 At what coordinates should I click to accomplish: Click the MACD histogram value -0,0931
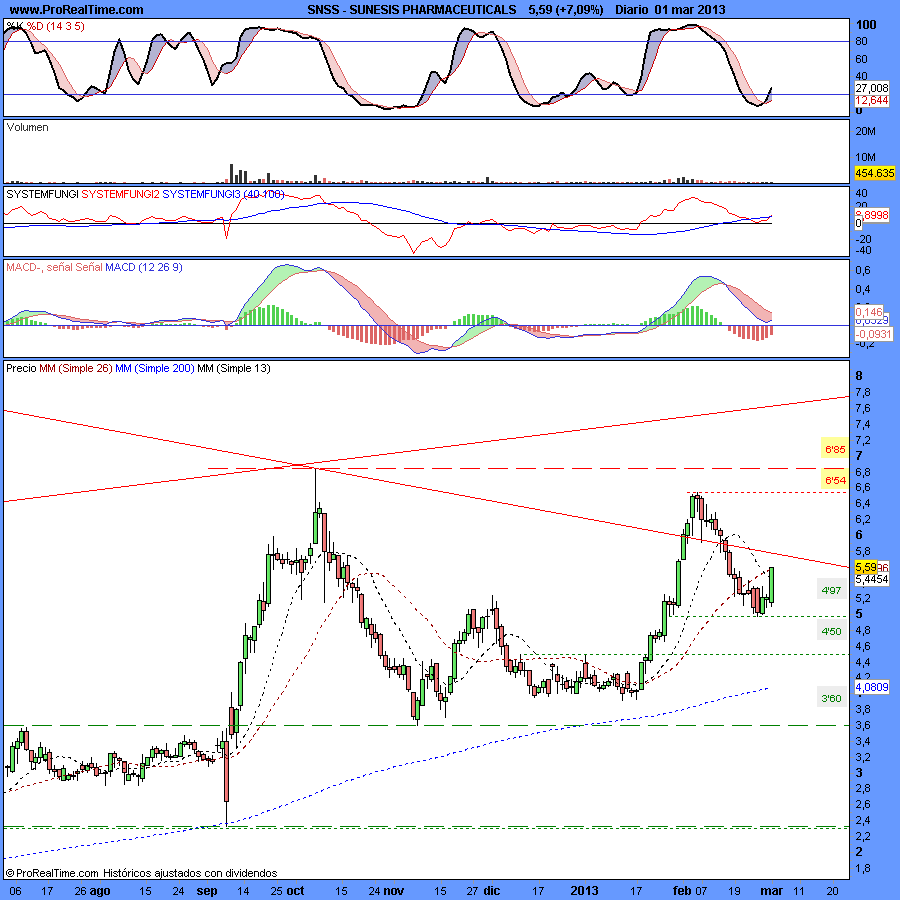(874, 334)
